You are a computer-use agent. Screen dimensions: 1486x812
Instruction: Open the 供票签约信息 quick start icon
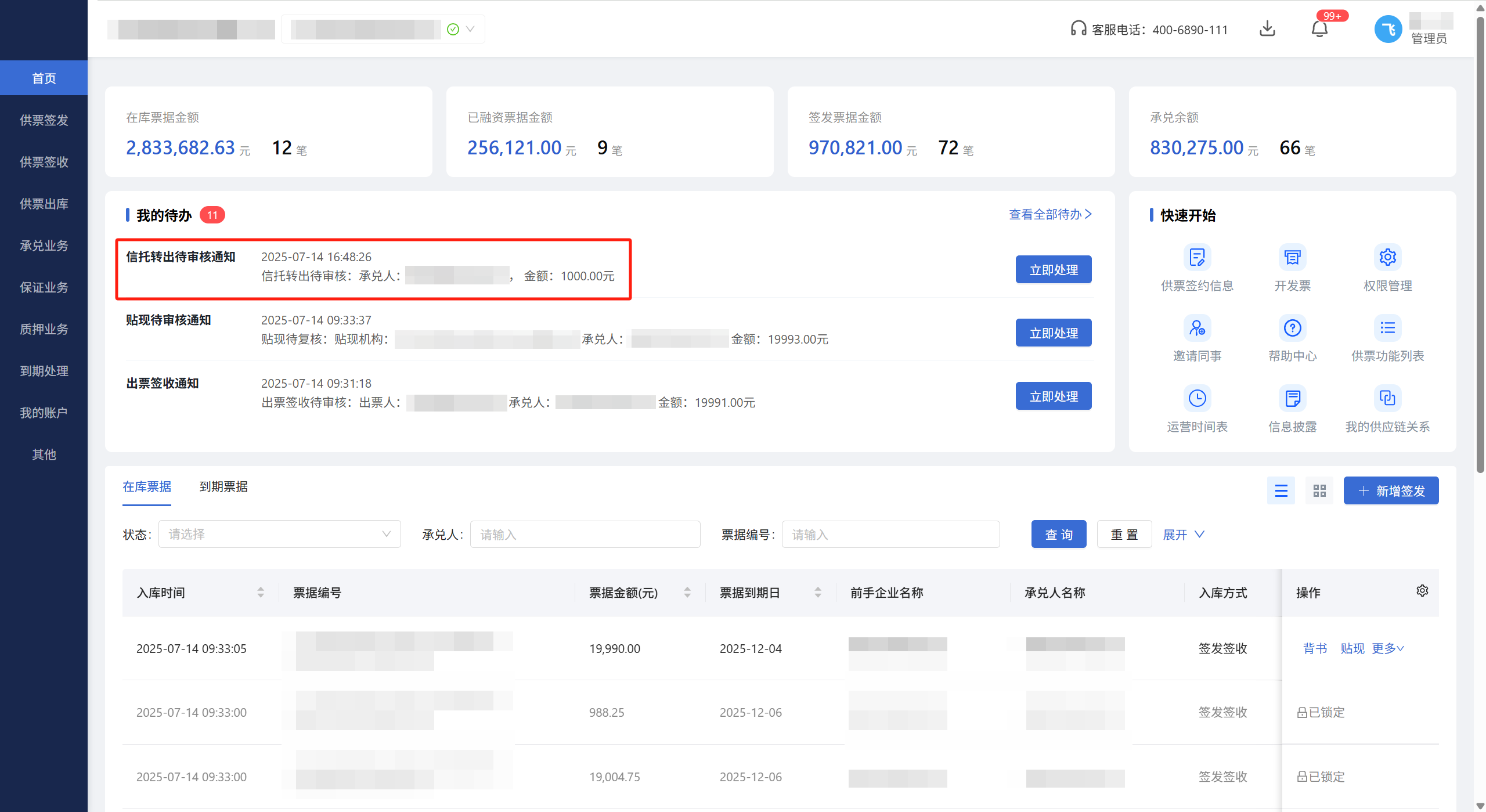click(1197, 257)
